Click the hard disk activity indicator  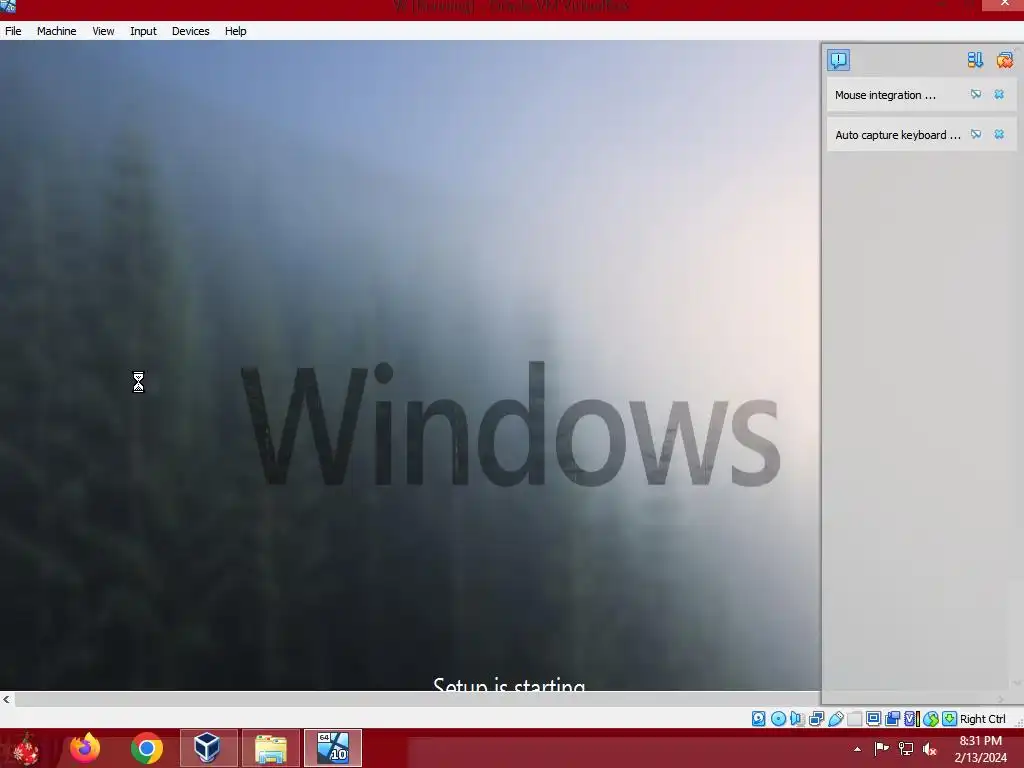click(x=759, y=719)
